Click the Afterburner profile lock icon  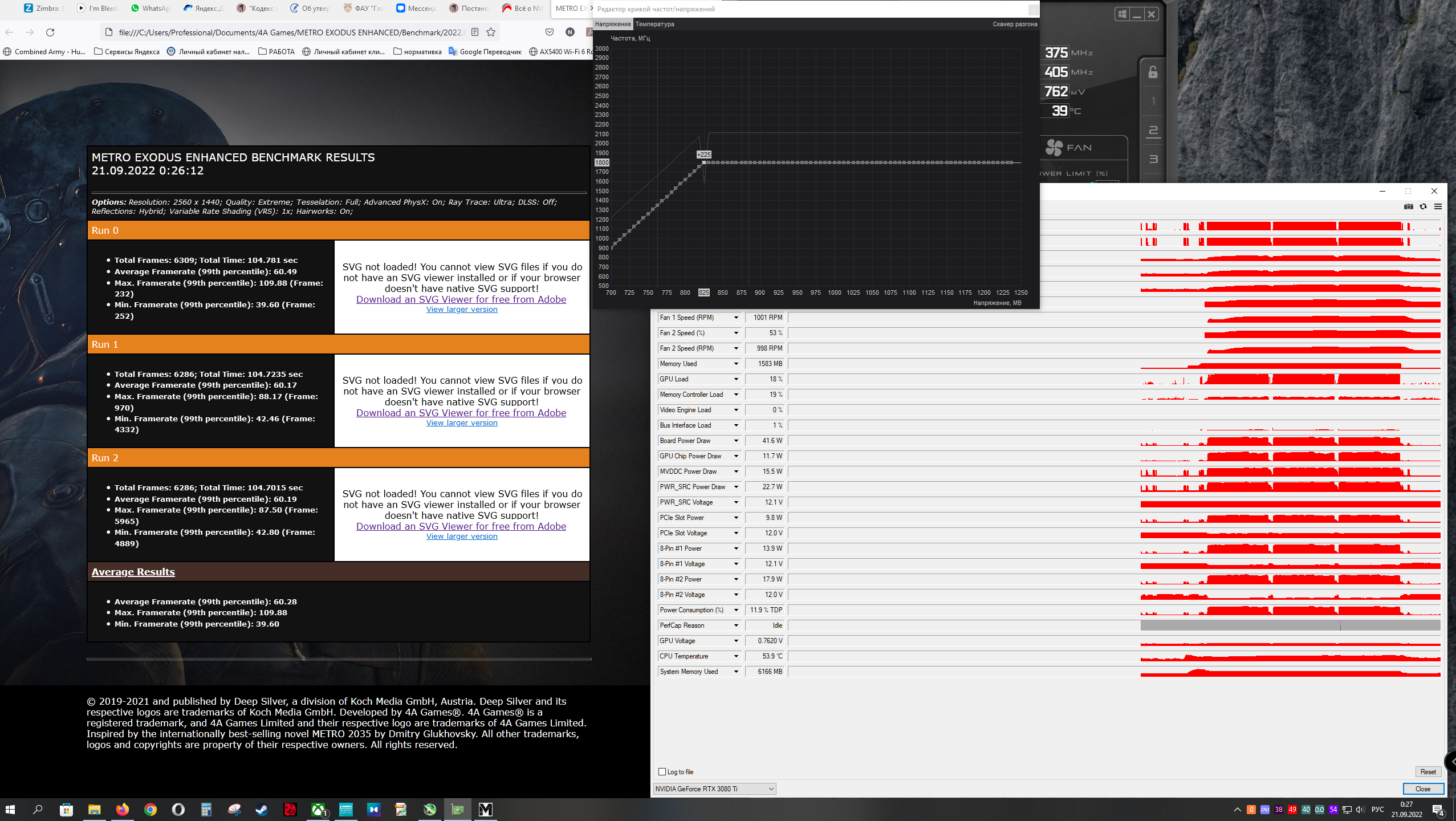[1153, 72]
